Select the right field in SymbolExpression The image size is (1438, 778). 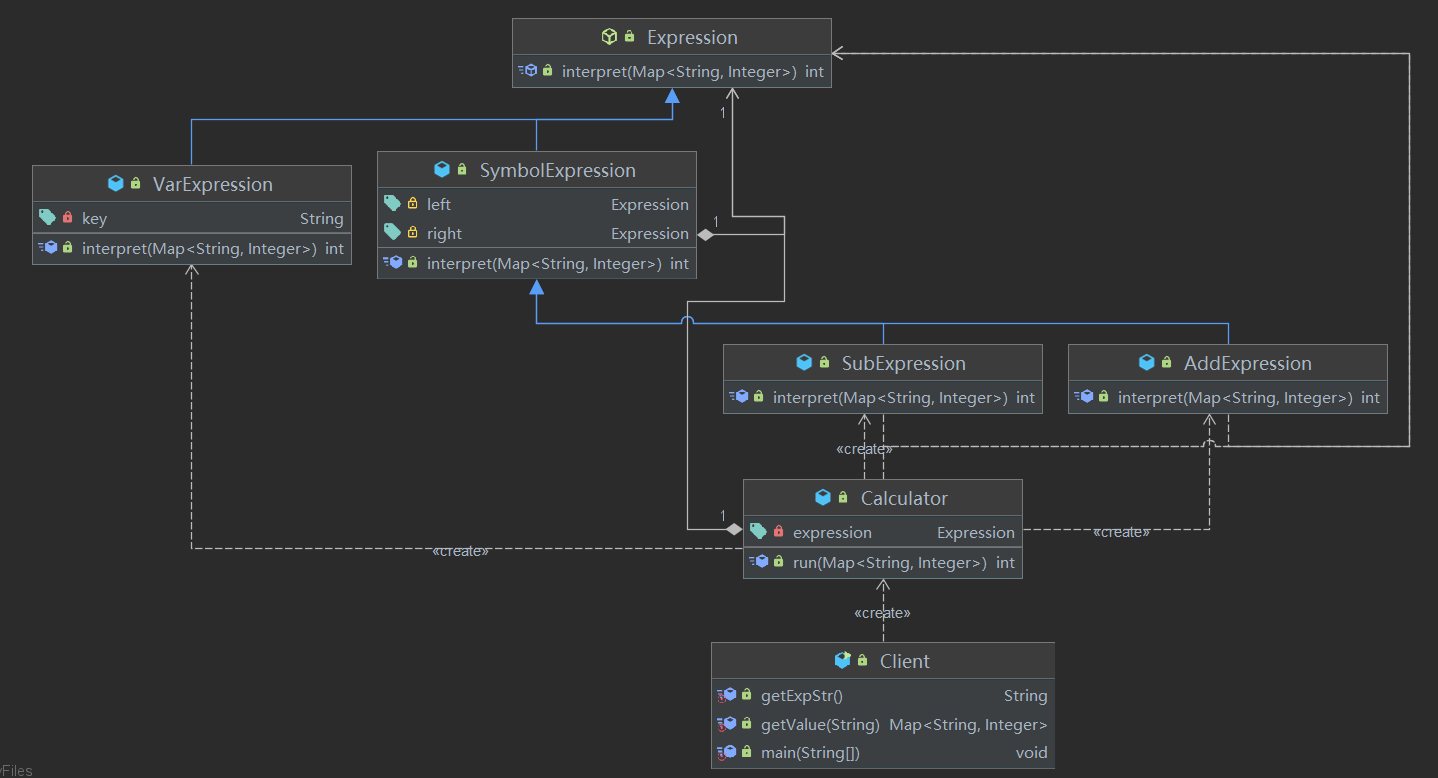point(444,233)
